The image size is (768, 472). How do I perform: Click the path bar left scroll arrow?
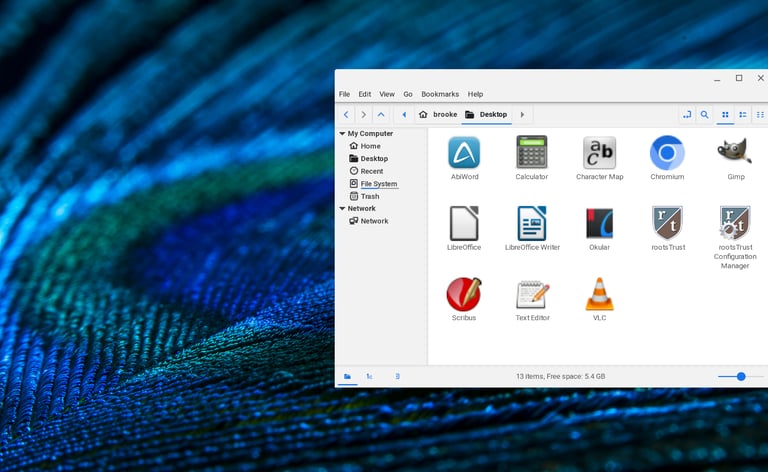click(404, 115)
